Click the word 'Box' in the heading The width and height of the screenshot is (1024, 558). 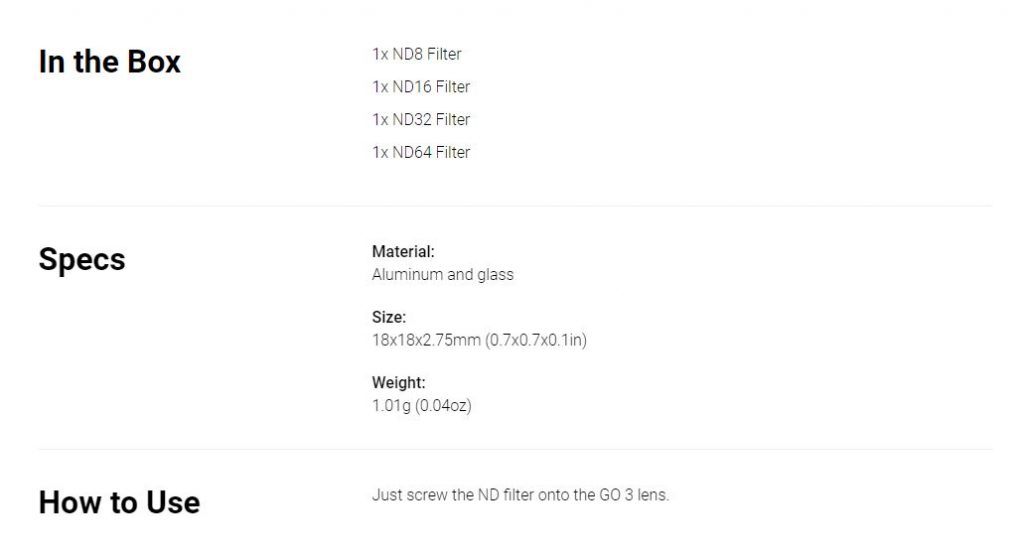click(153, 62)
